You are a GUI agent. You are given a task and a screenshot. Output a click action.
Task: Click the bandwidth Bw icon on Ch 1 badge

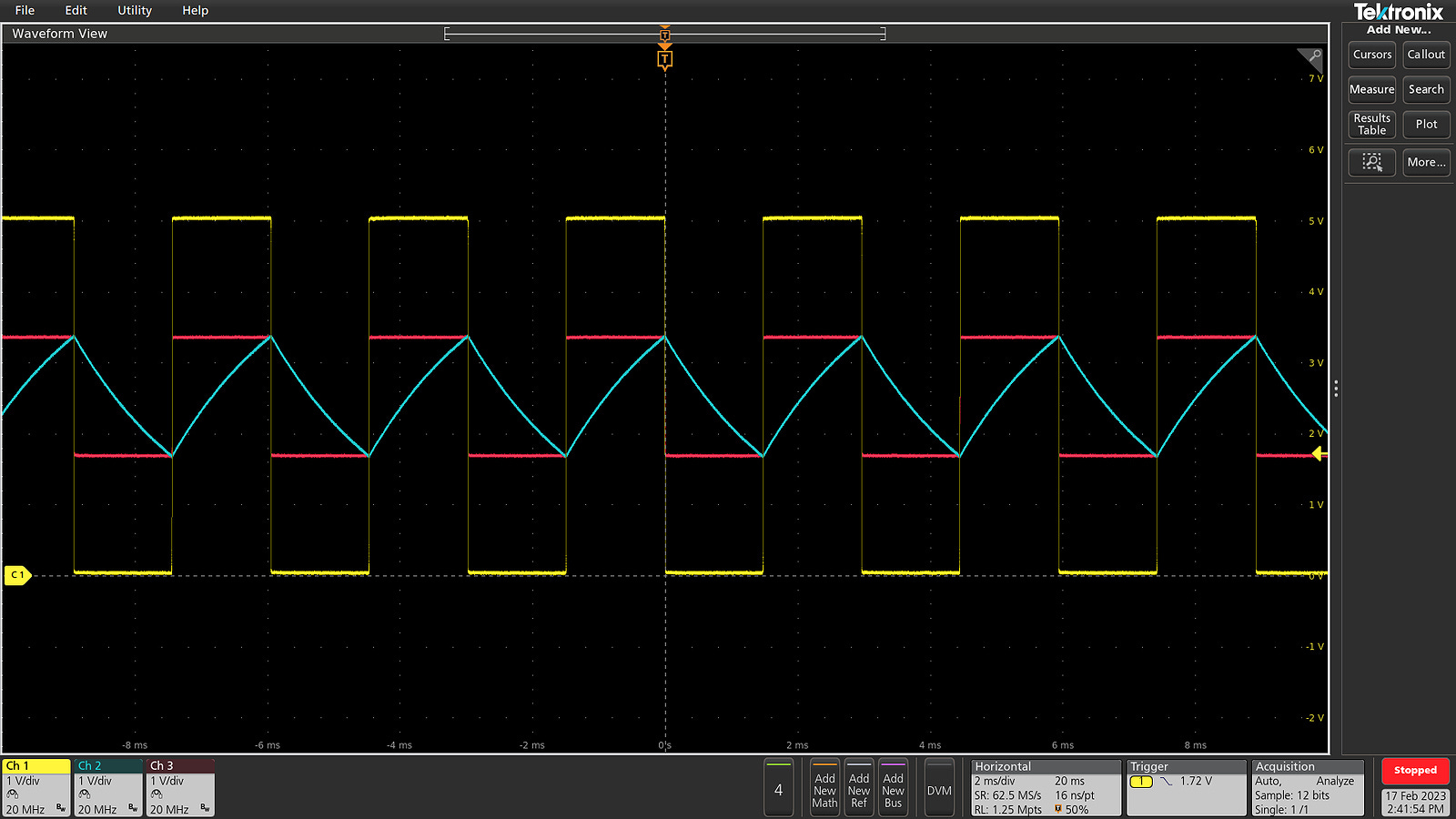[x=59, y=808]
